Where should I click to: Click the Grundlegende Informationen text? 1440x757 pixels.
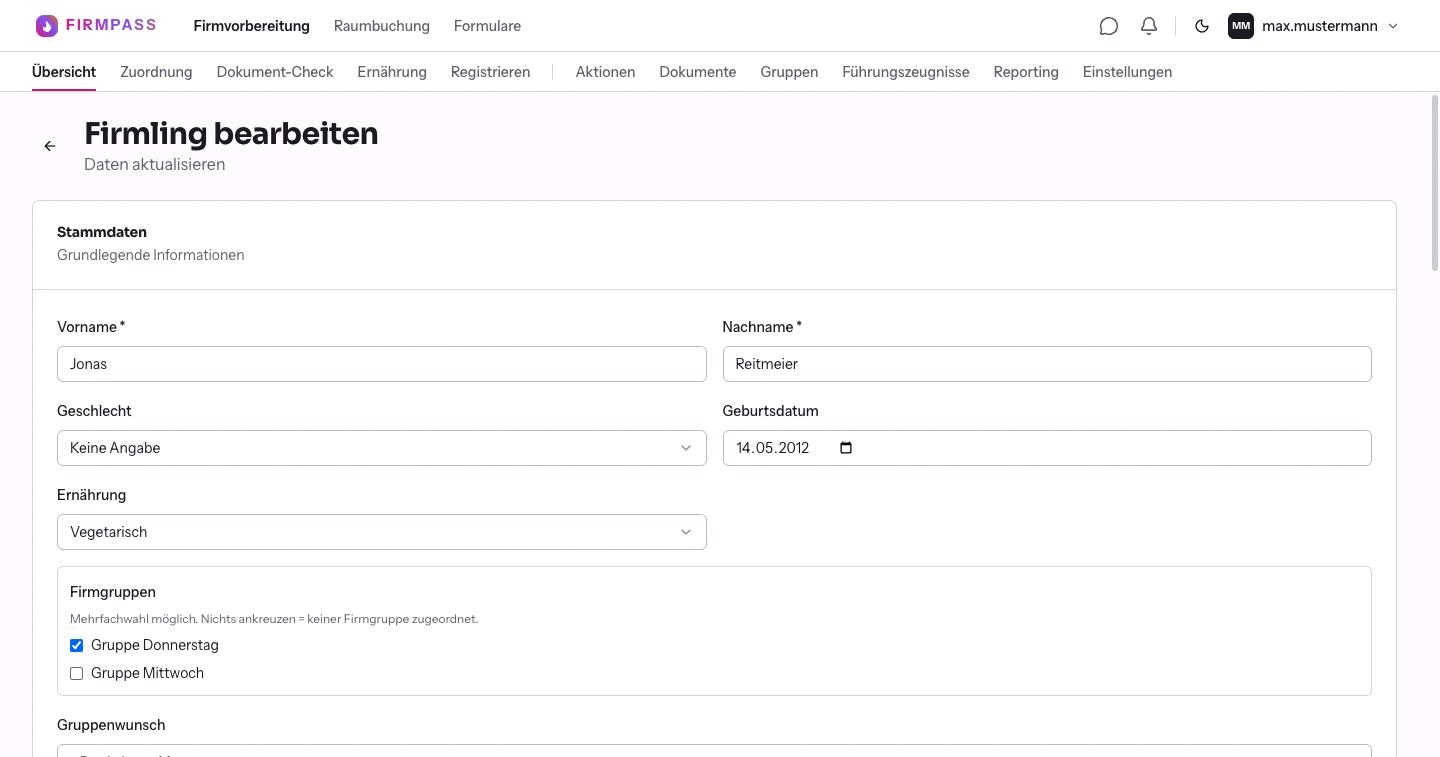coord(151,255)
